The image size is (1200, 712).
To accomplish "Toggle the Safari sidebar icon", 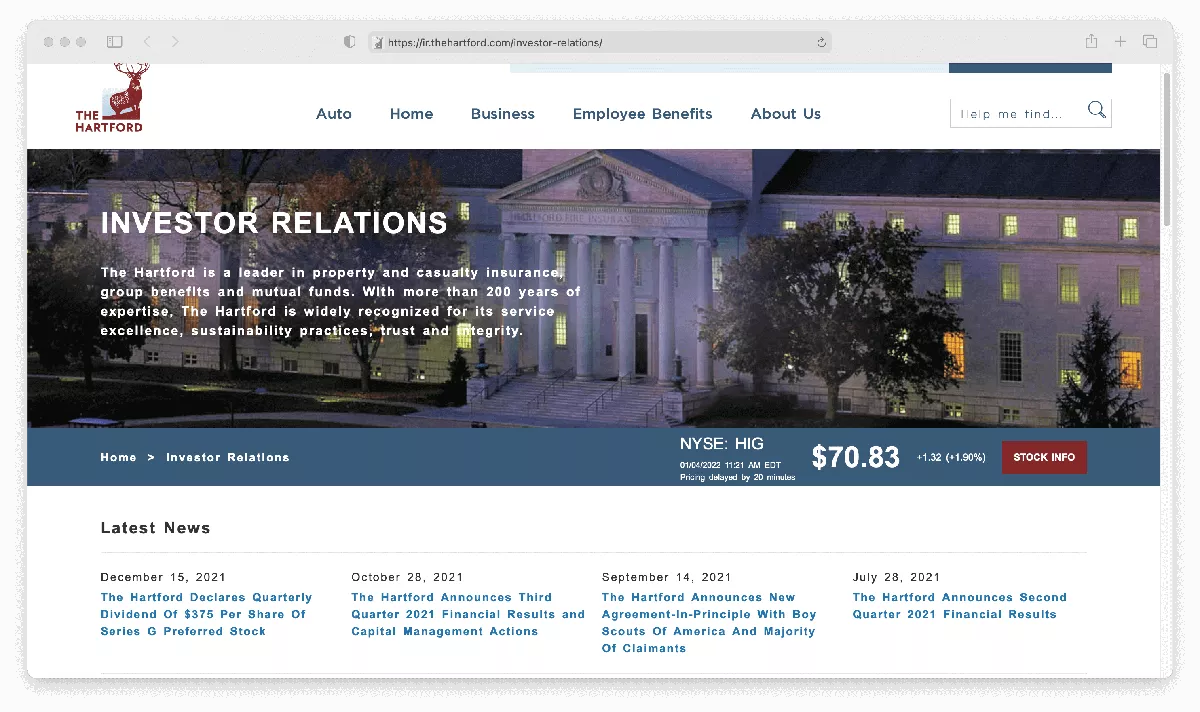I will 115,42.
